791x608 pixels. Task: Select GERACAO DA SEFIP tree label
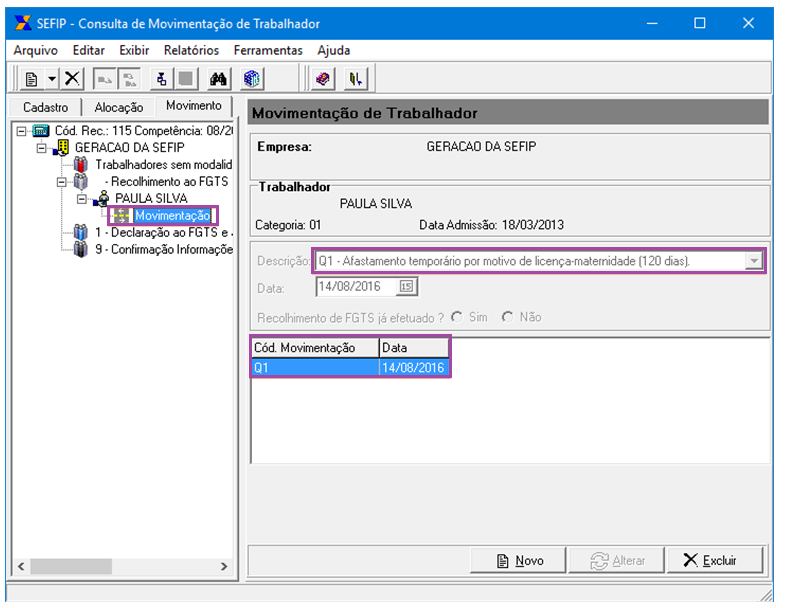click(x=130, y=148)
